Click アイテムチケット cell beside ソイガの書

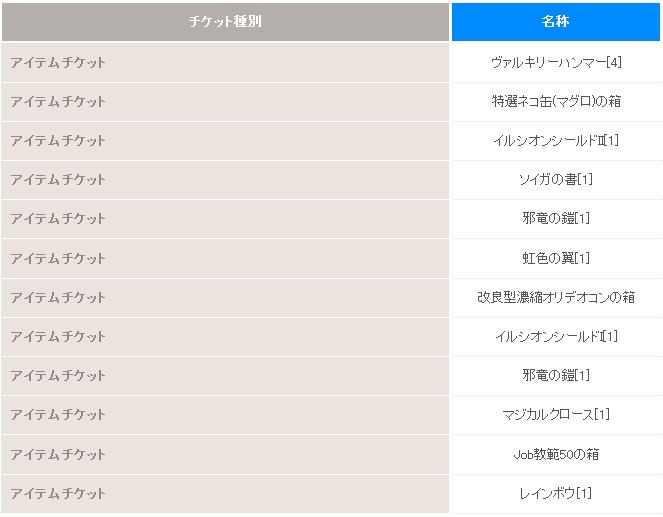coord(225,180)
